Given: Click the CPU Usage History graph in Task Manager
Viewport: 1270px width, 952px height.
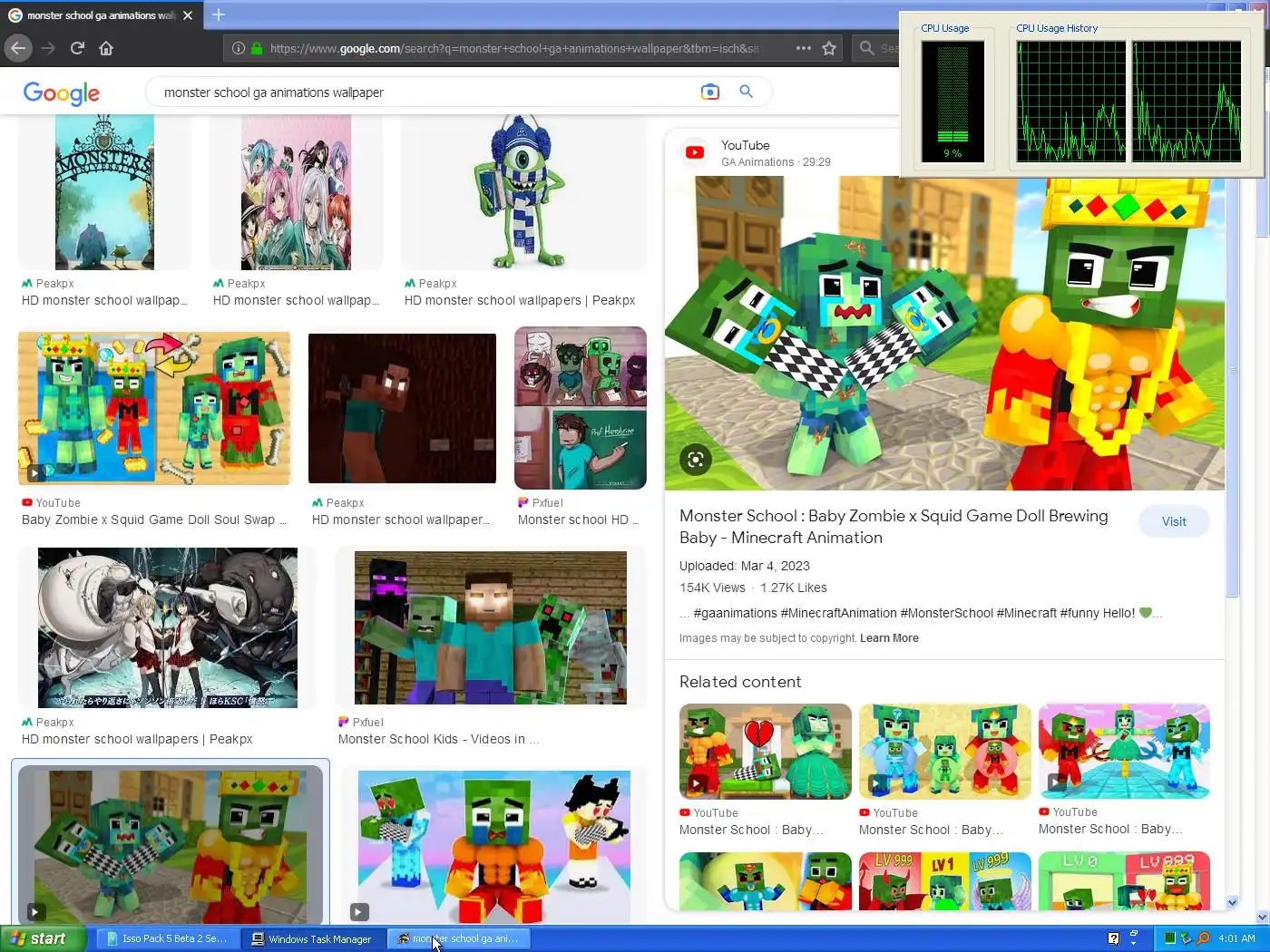Looking at the screenshot, I should [x=1129, y=102].
